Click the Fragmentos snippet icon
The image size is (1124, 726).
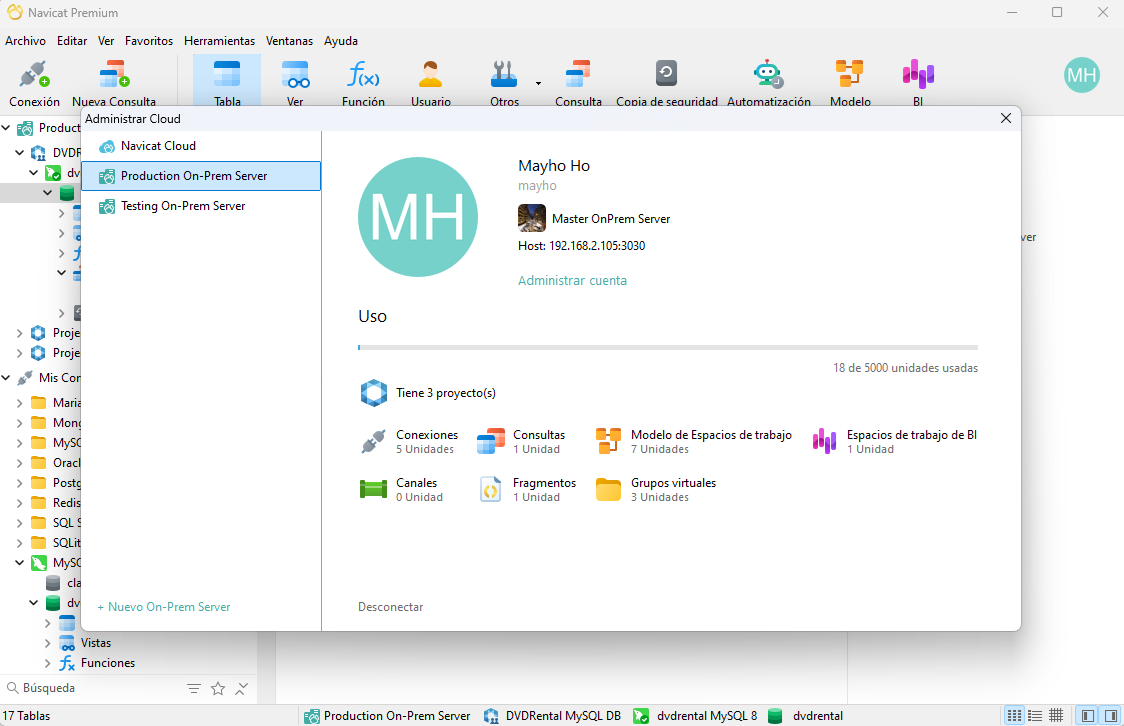coord(491,489)
